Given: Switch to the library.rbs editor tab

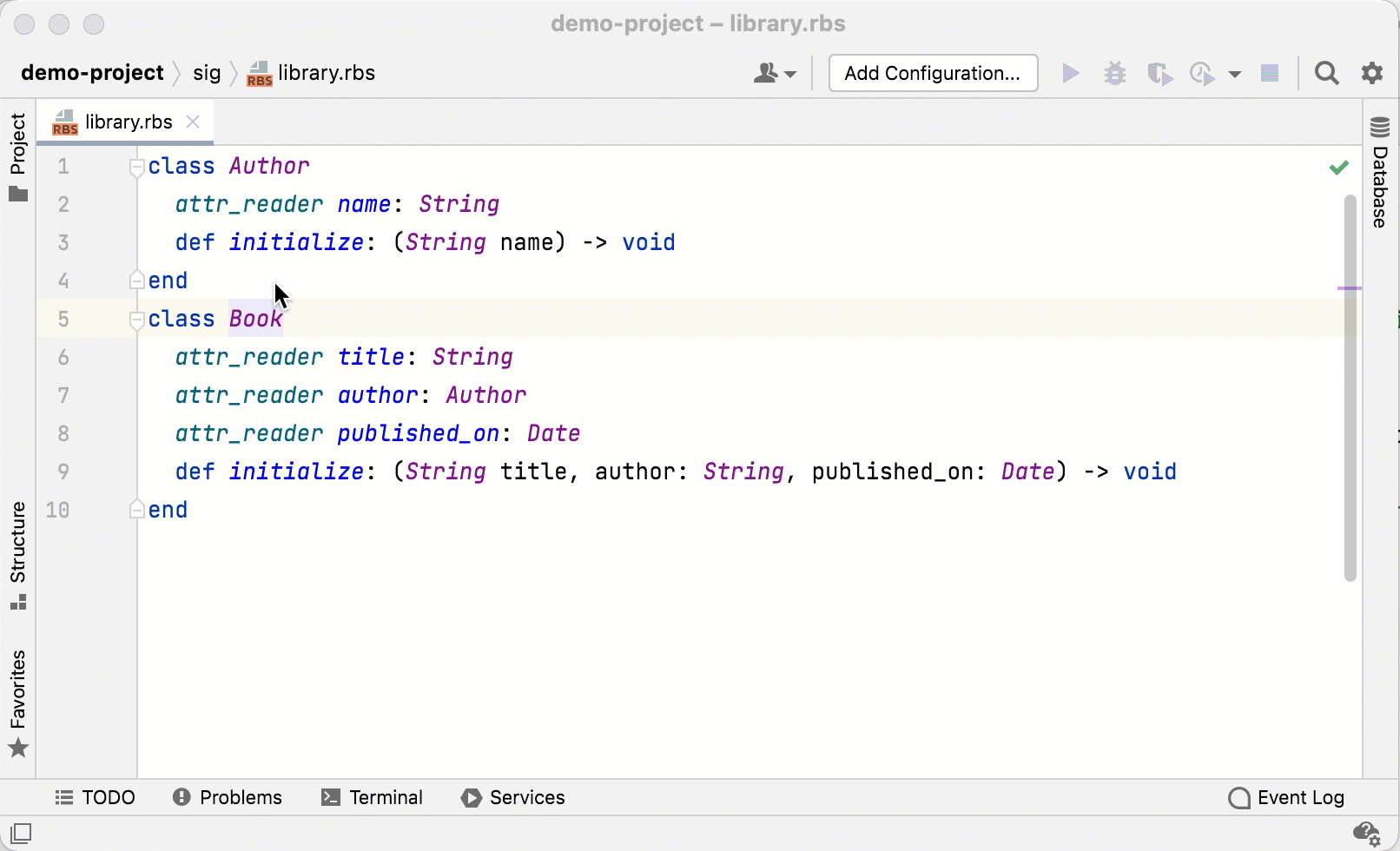Looking at the screenshot, I should pyautogui.click(x=127, y=122).
